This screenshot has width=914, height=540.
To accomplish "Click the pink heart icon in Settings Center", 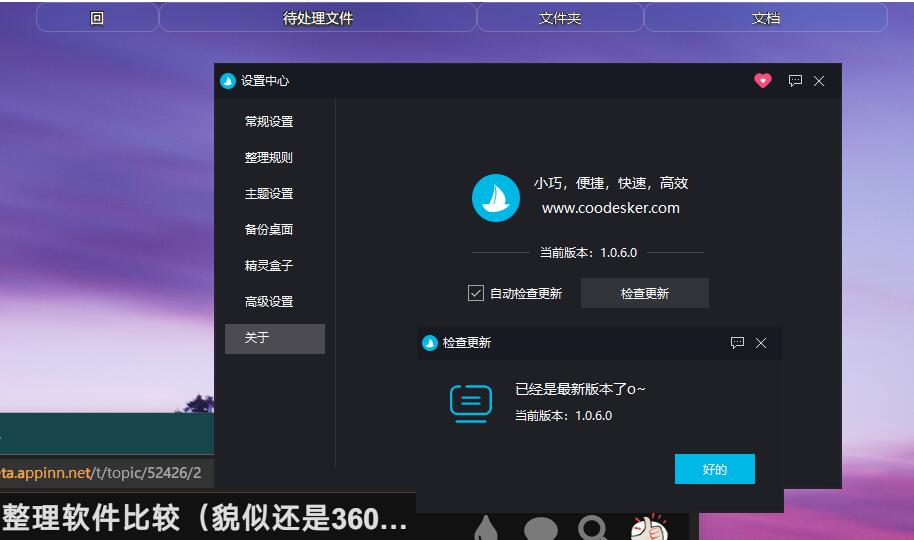I will [763, 81].
